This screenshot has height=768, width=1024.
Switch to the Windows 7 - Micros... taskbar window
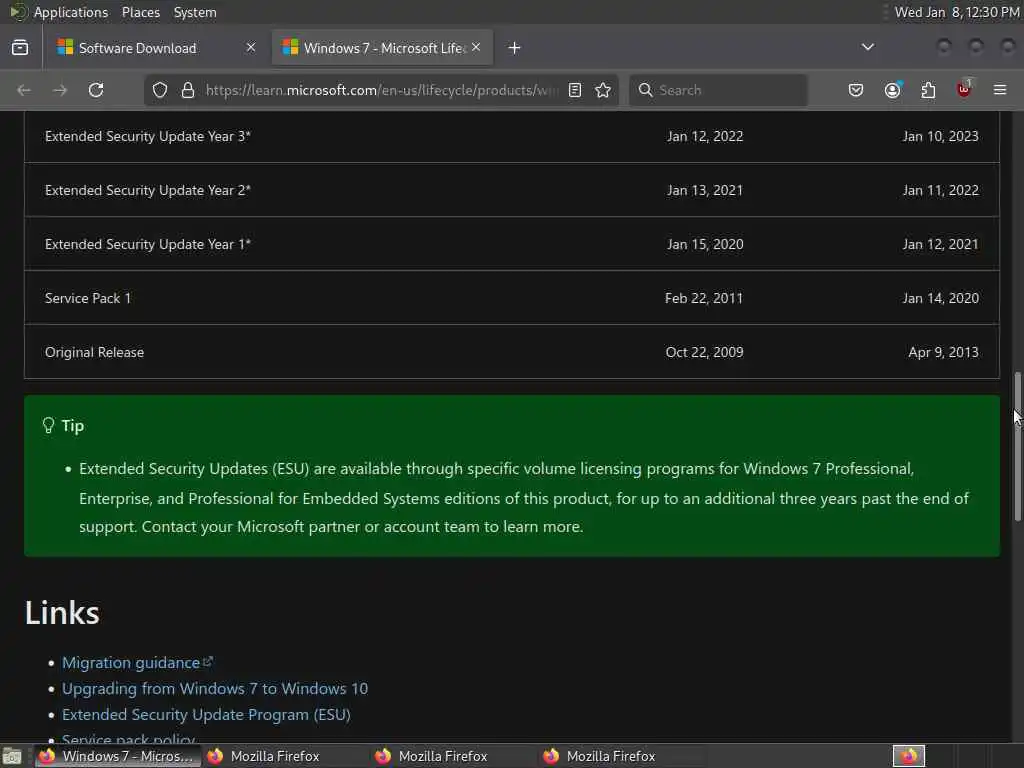point(118,756)
